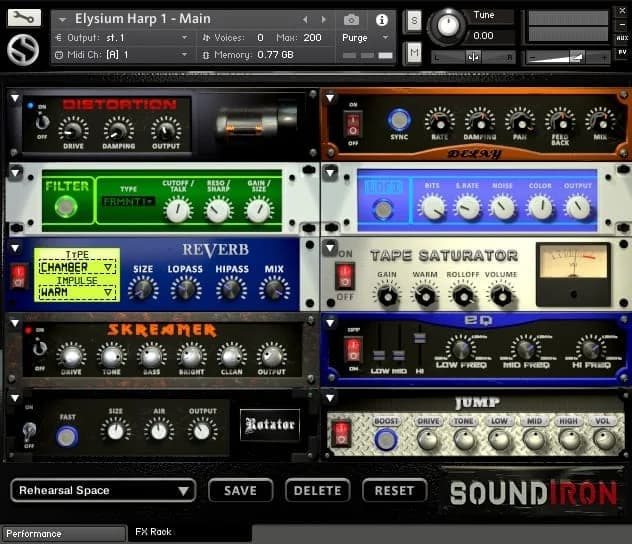The width and height of the screenshot is (632, 544).
Task: Adjust the output volume slider
Action: click(x=568, y=58)
